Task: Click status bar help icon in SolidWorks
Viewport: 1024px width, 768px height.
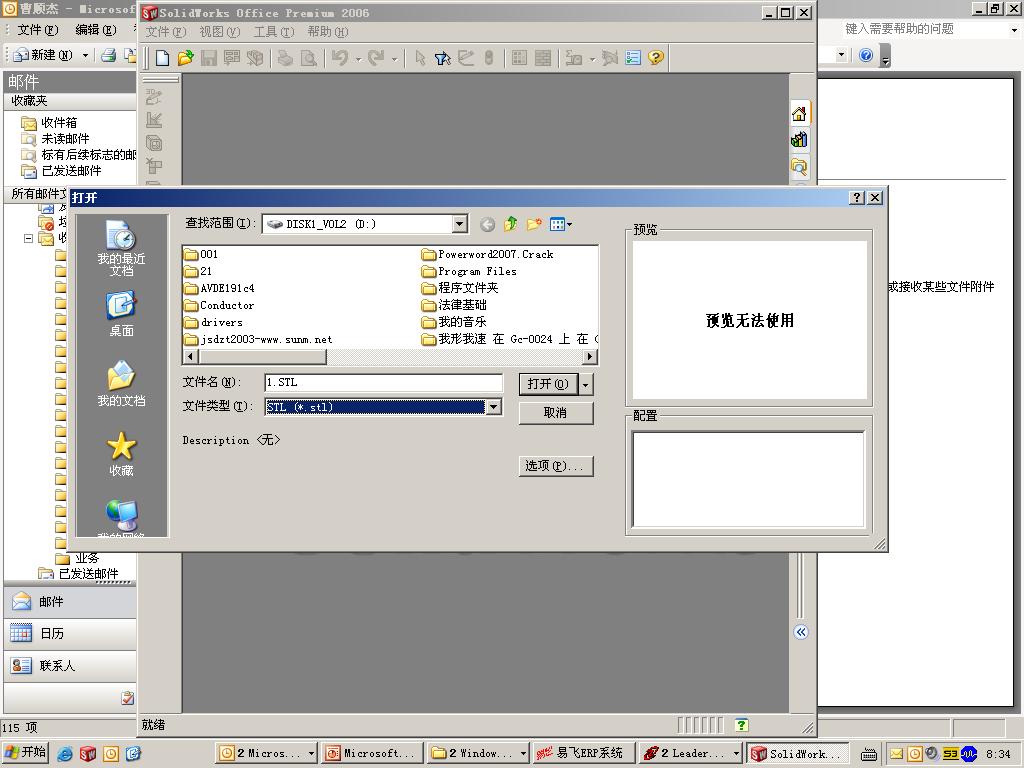Action: click(741, 725)
